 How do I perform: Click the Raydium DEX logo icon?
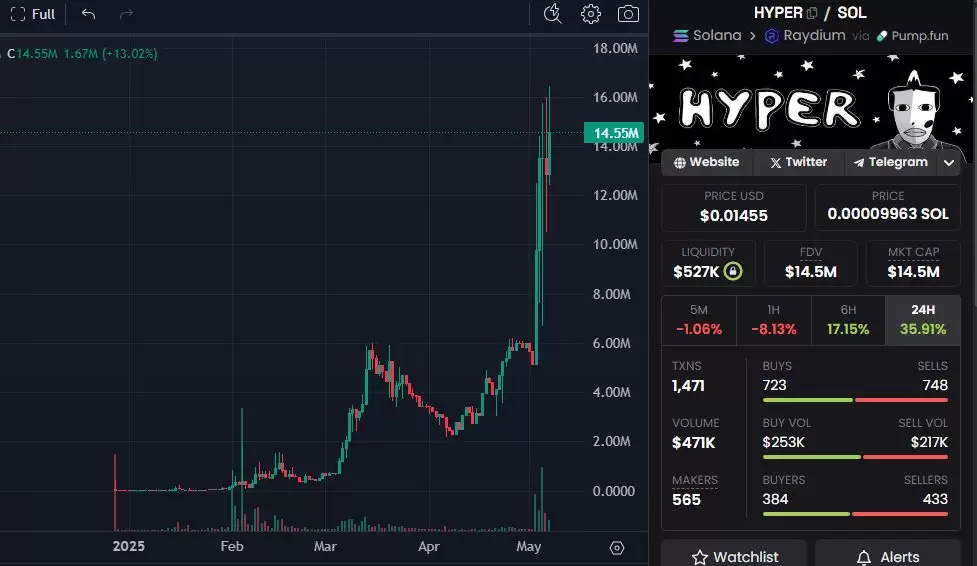point(771,36)
